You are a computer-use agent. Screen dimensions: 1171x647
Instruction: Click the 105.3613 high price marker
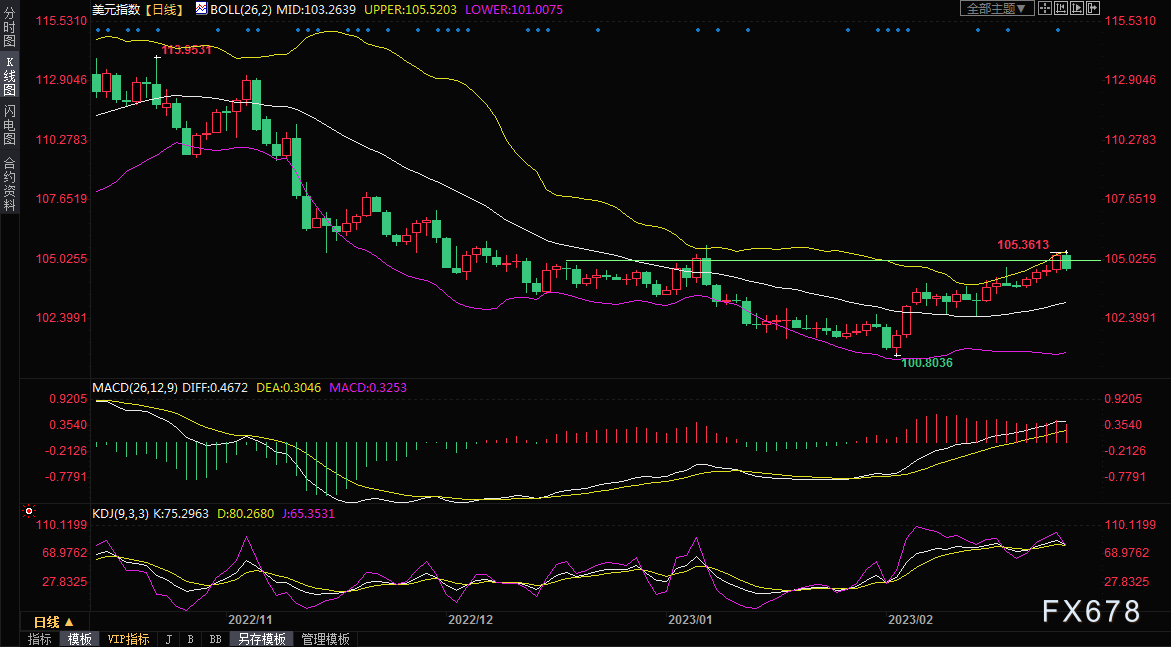(x=1022, y=244)
